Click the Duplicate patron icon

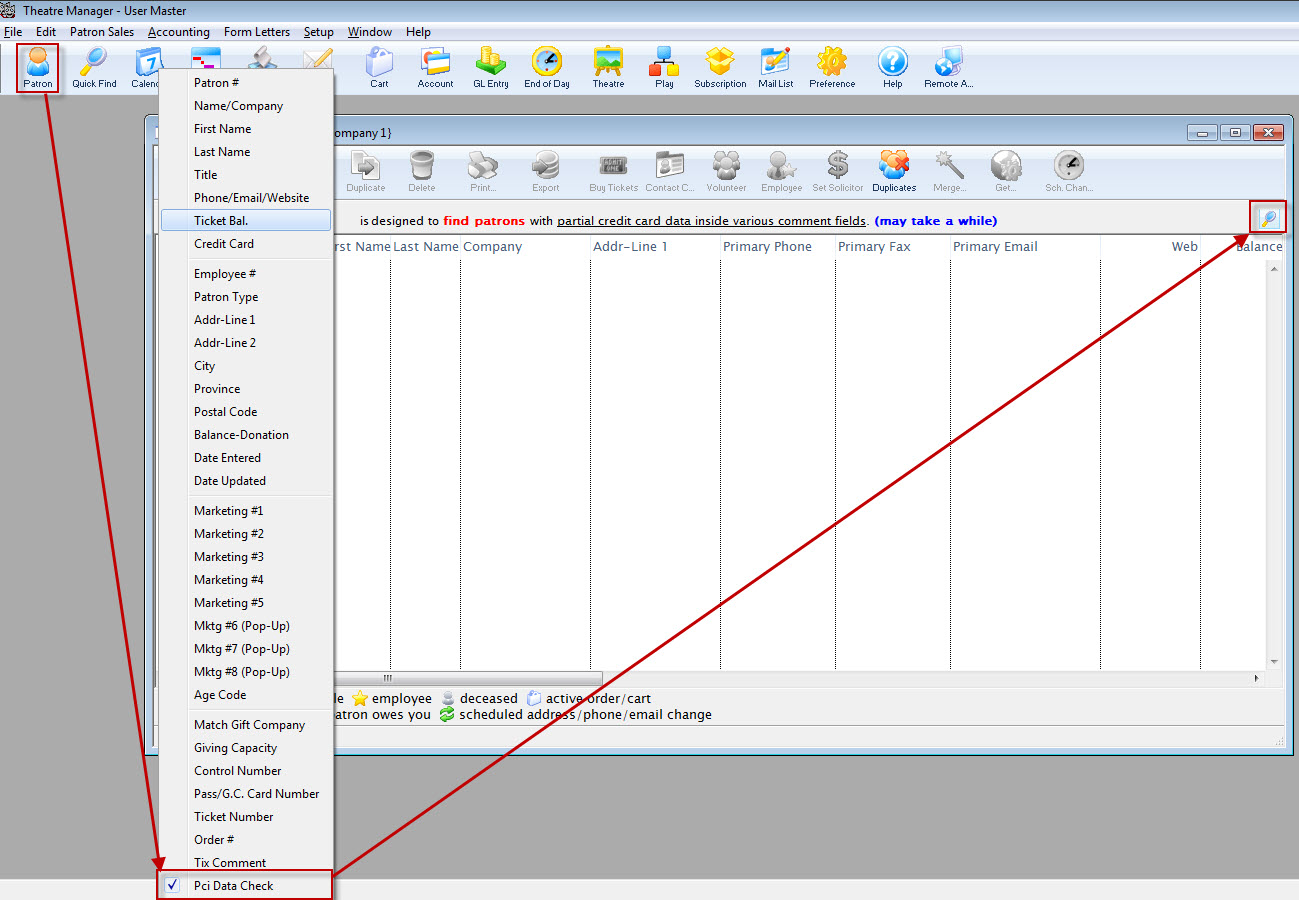366,172
